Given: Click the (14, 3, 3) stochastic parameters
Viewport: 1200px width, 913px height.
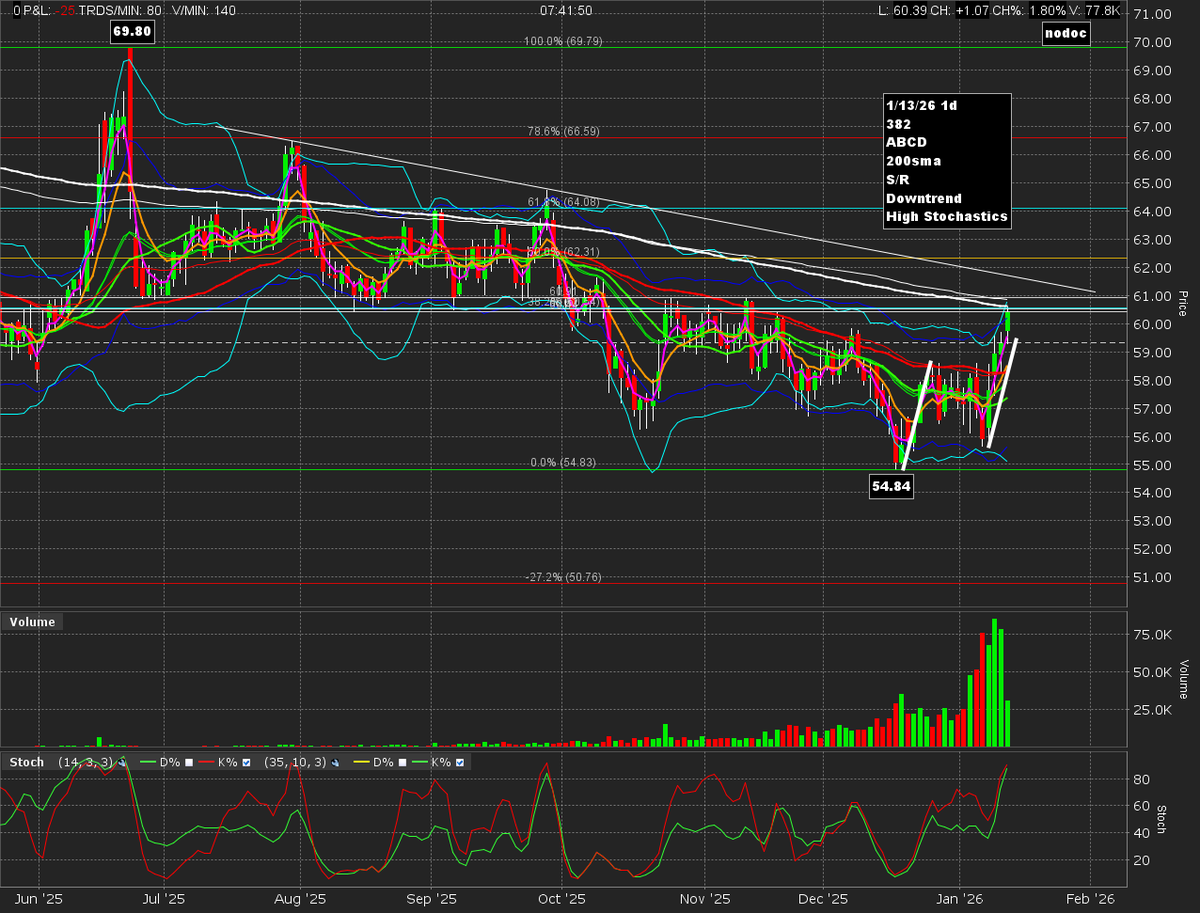Looking at the screenshot, I should pyautogui.click(x=84, y=762).
